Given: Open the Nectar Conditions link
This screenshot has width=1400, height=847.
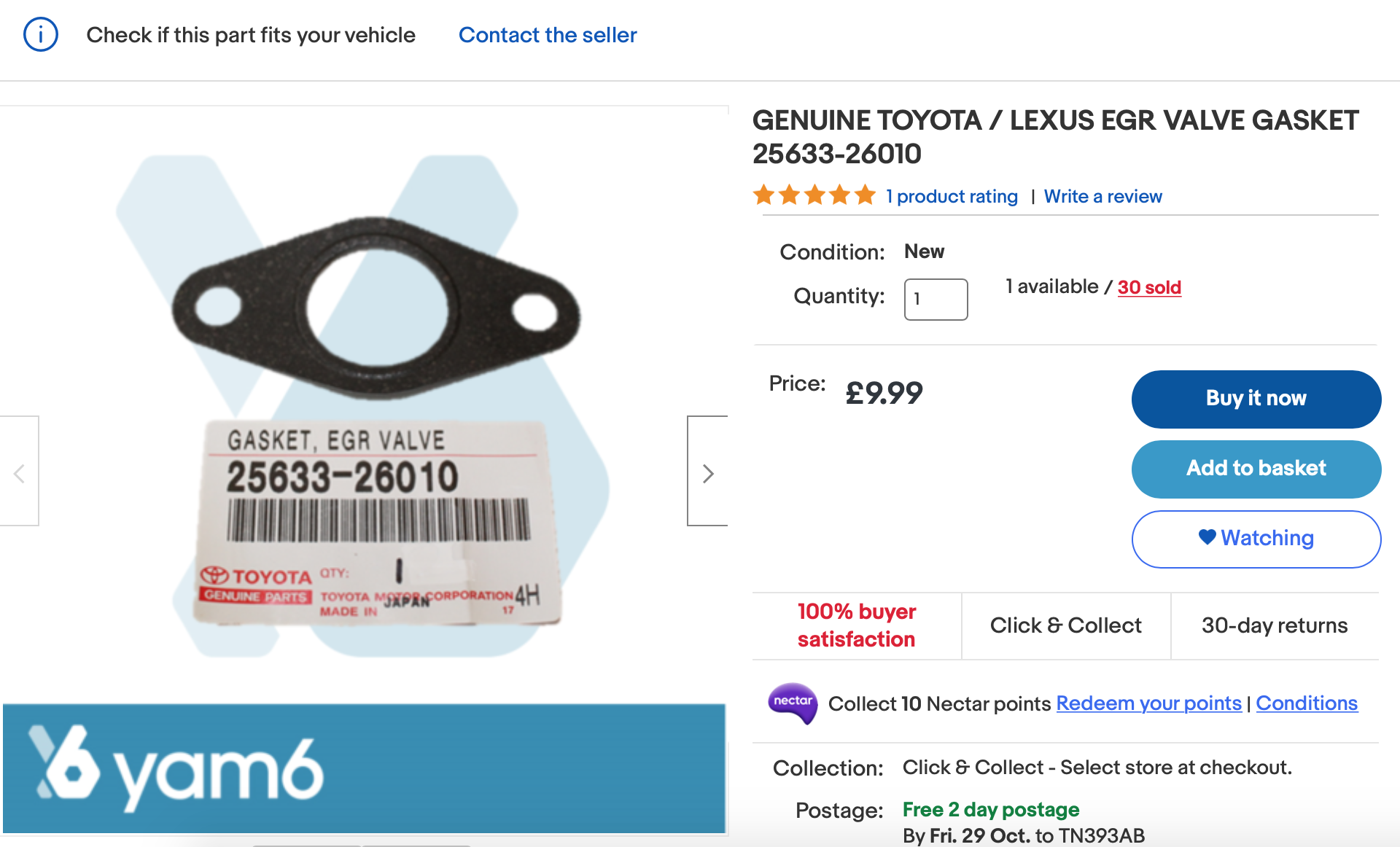Looking at the screenshot, I should tap(1307, 703).
